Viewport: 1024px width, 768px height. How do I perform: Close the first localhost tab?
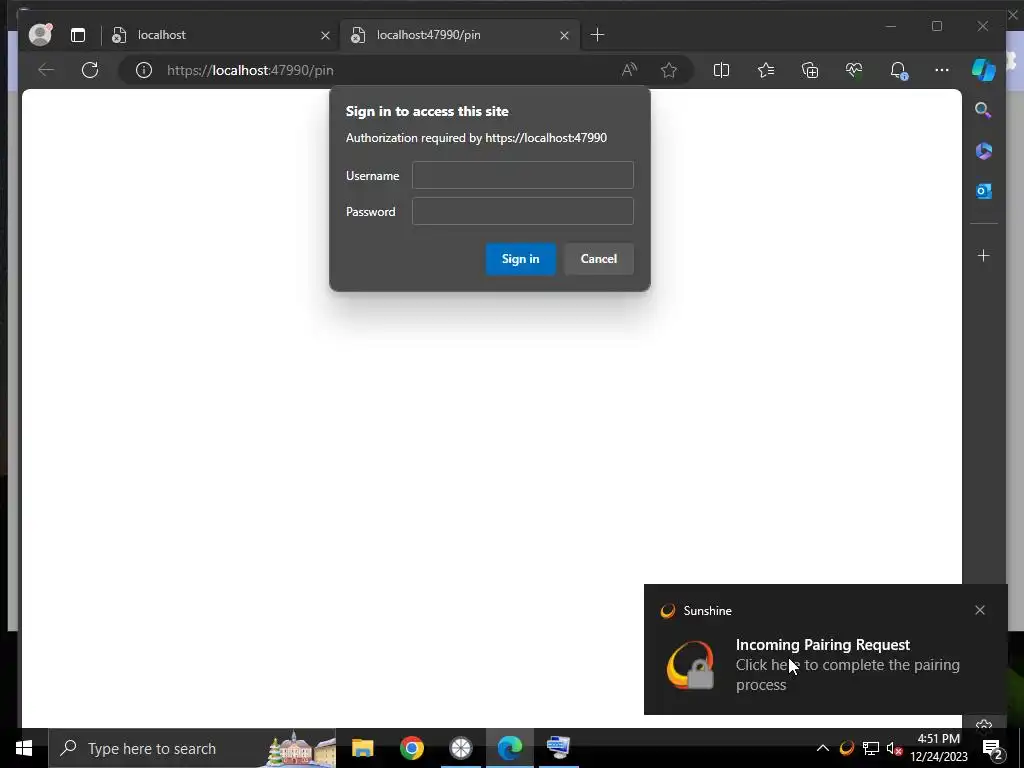point(325,35)
